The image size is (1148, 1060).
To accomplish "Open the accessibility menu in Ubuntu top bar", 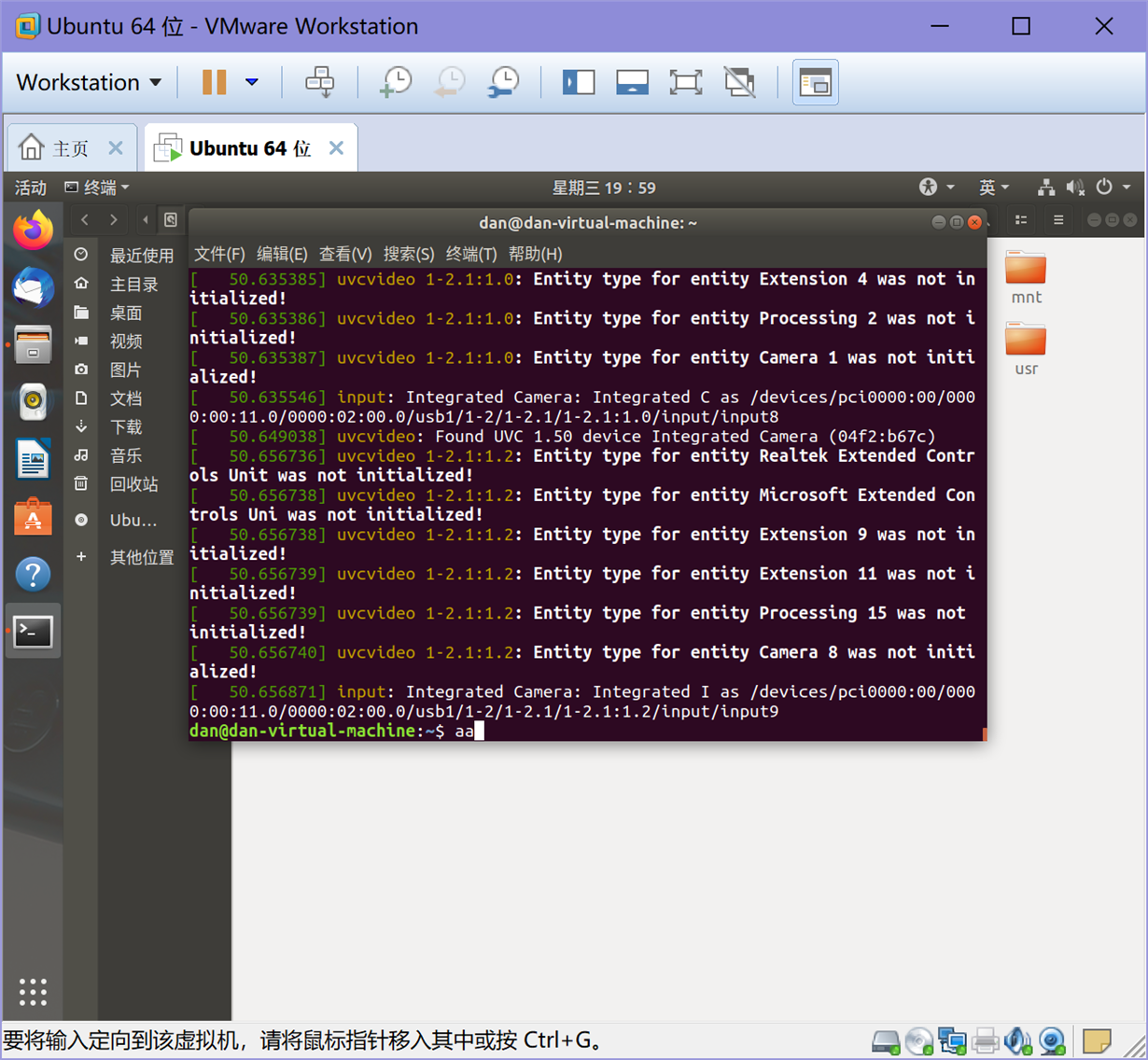I will [936, 188].
